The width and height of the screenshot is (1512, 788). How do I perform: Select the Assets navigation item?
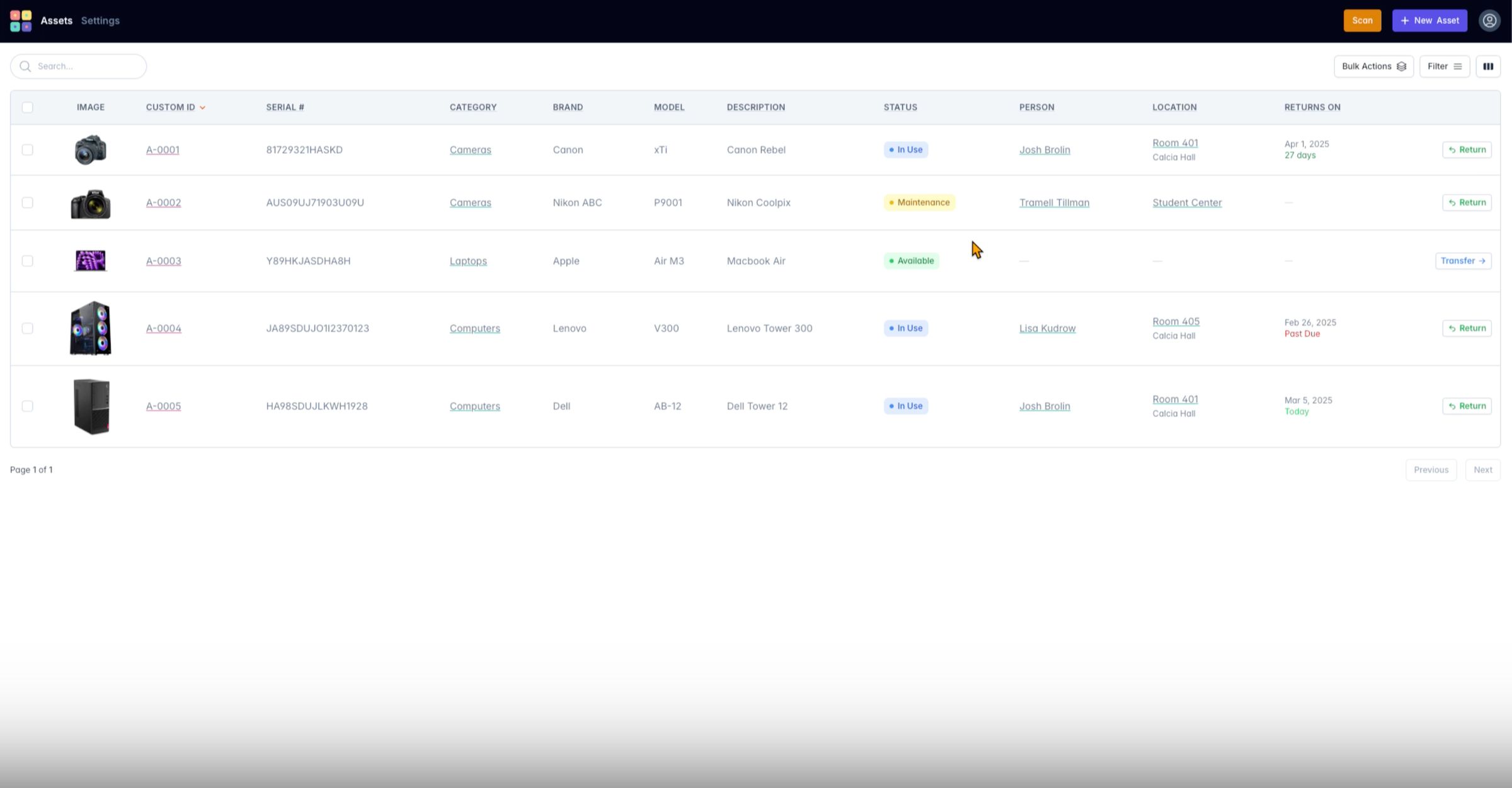56,20
